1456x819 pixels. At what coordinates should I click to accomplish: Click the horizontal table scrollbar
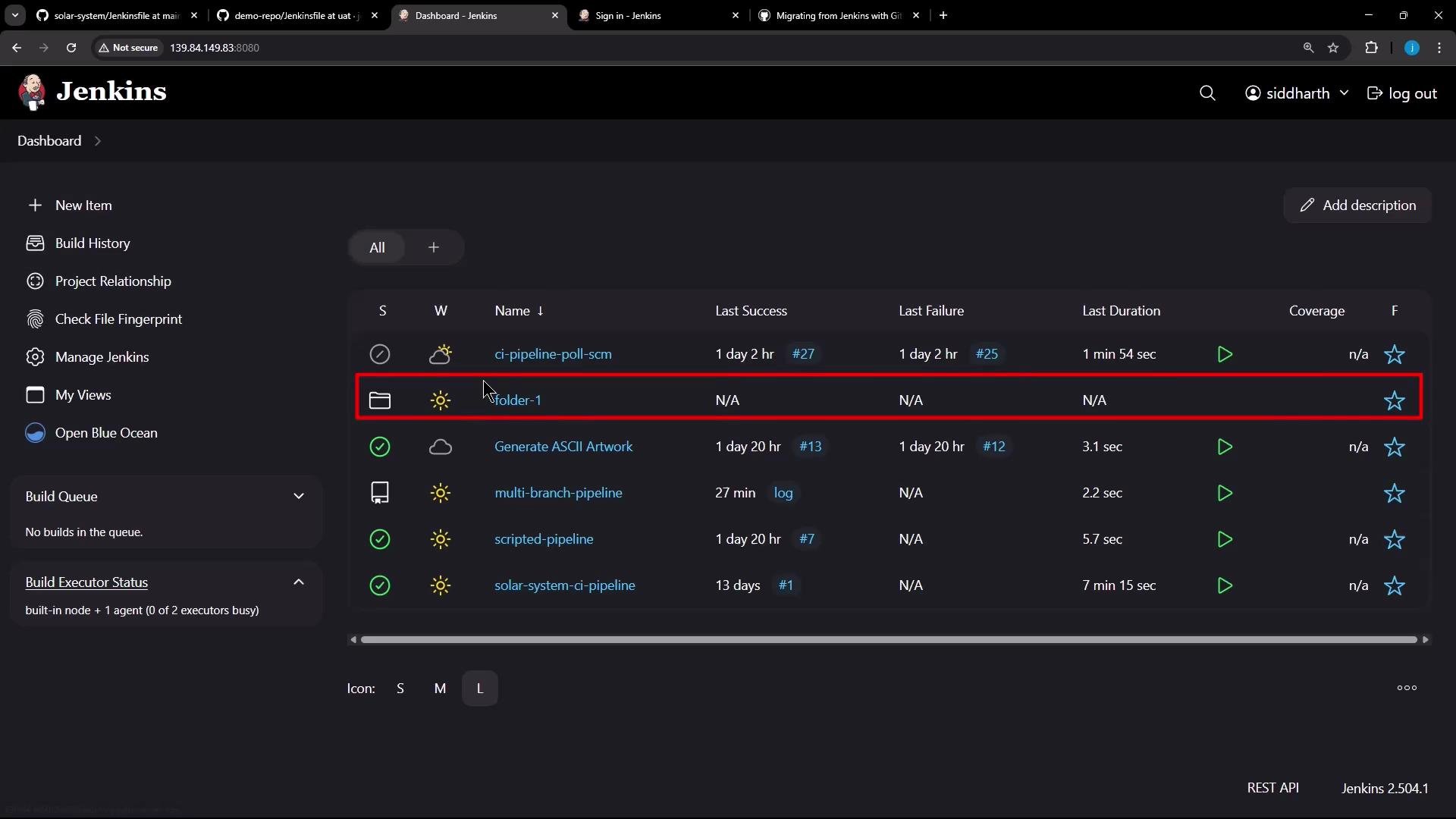[889, 640]
